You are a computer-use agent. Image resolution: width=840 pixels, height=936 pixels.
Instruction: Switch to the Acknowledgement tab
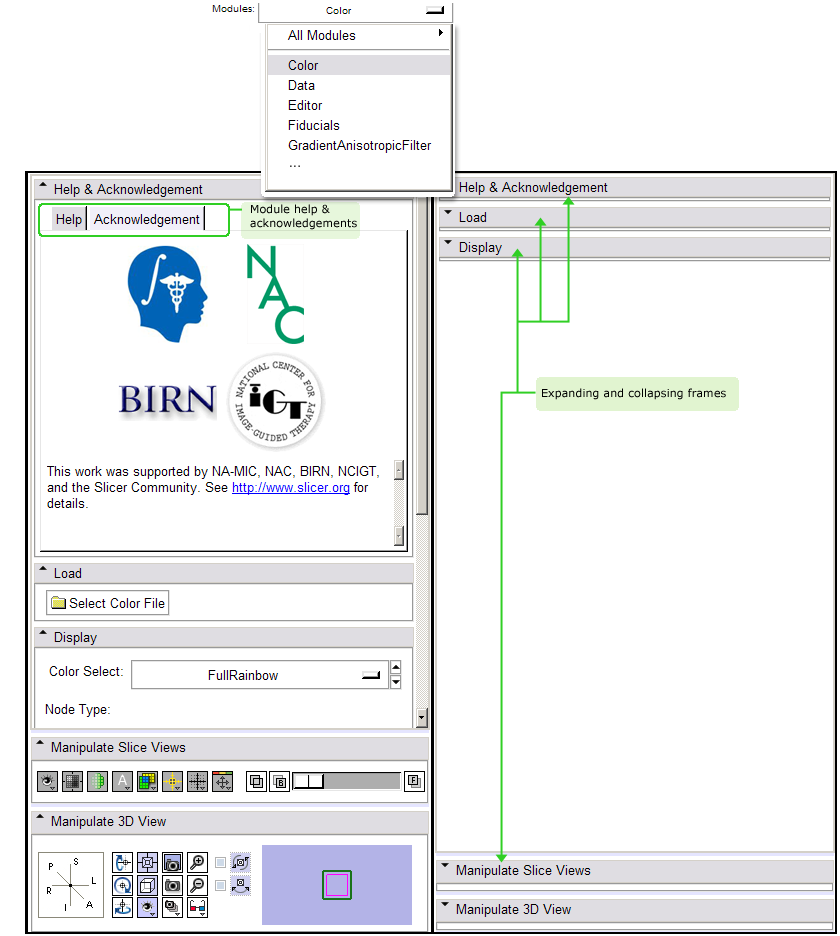(147, 219)
